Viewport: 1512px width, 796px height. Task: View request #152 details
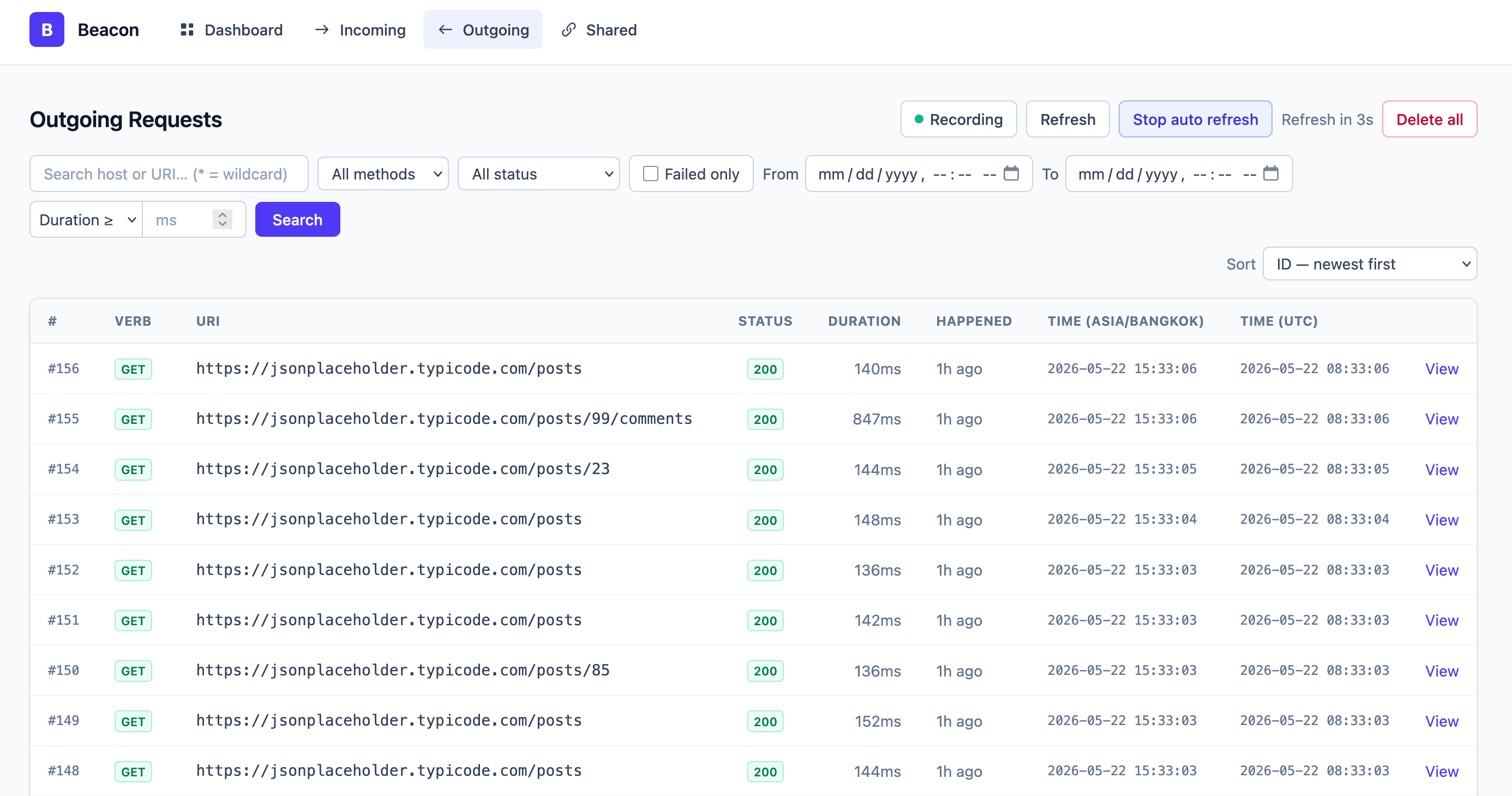[x=1441, y=570]
